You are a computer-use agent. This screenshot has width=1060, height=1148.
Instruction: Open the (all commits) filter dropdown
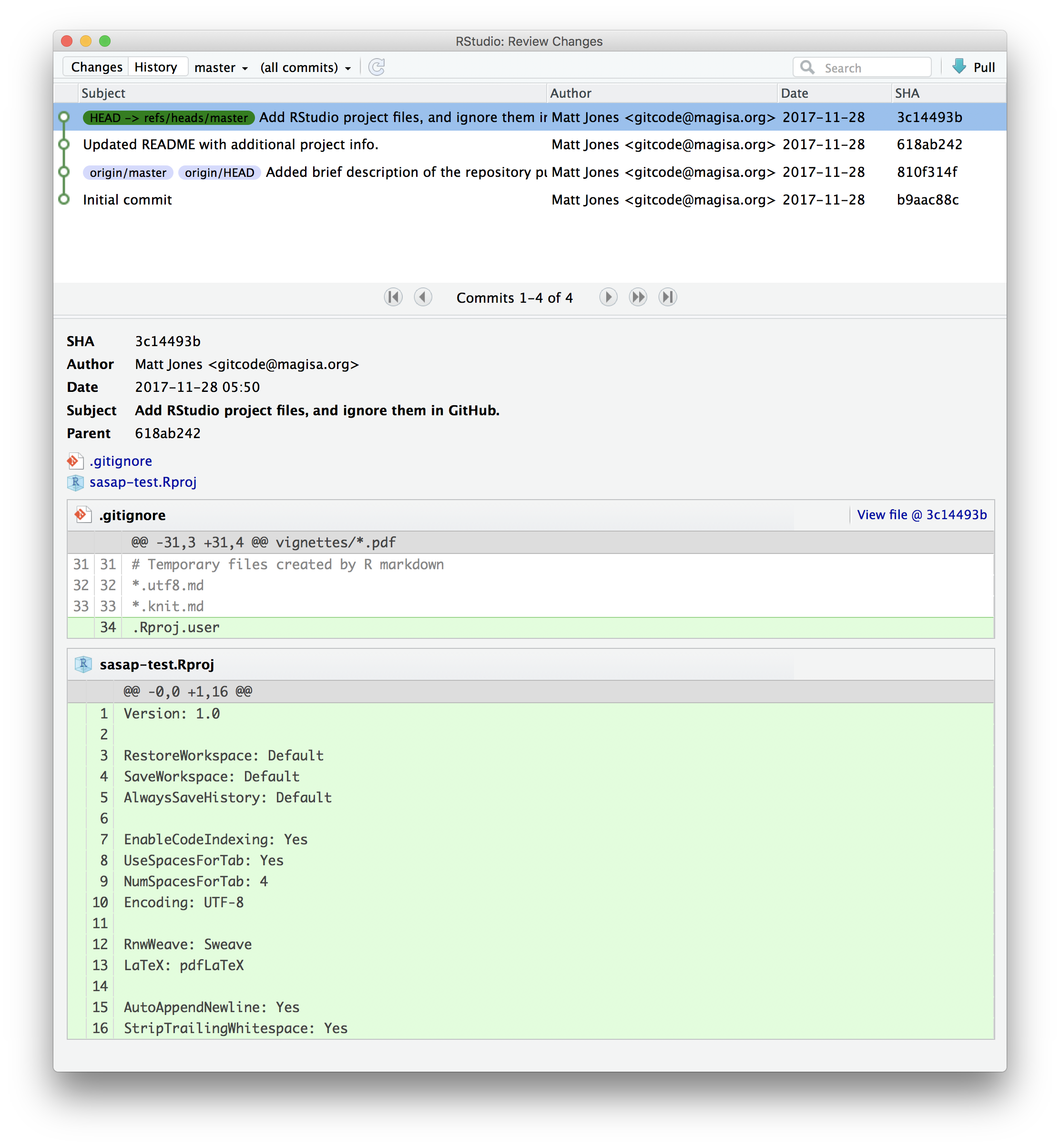(x=305, y=68)
